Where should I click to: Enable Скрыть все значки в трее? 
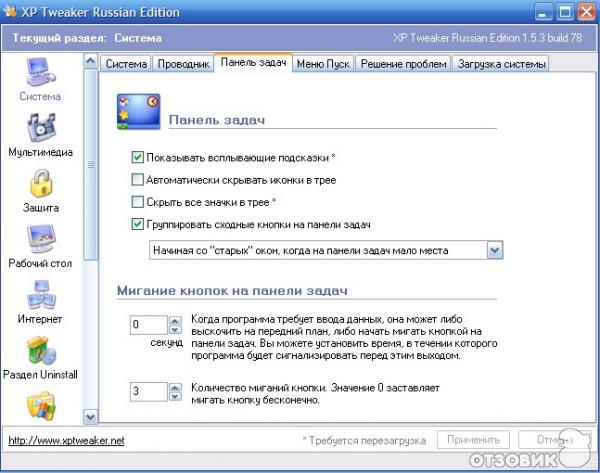(x=137, y=202)
